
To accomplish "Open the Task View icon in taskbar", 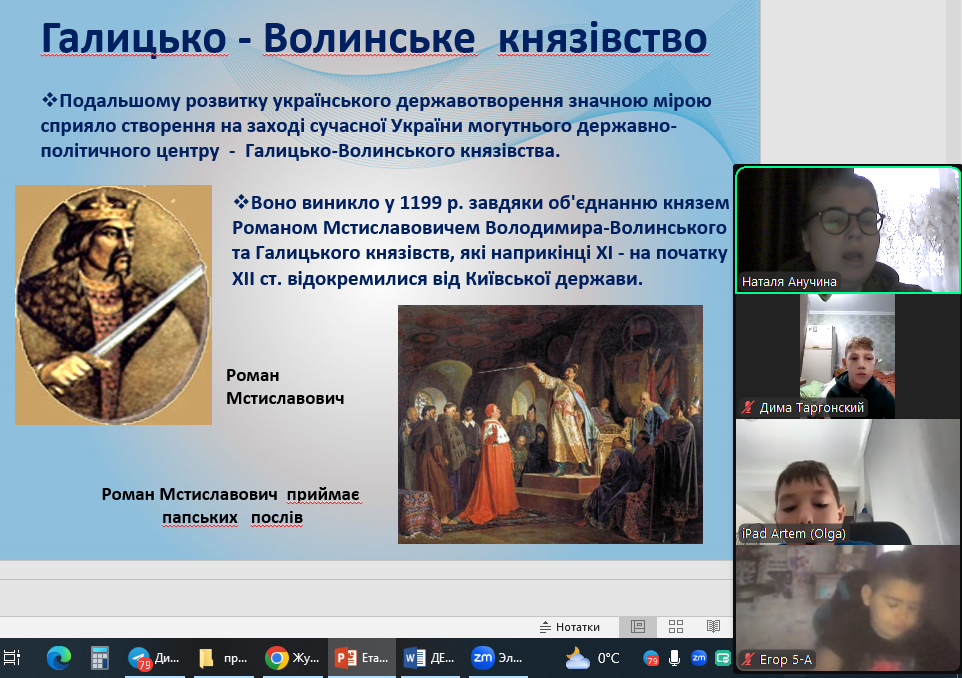I will [12, 658].
